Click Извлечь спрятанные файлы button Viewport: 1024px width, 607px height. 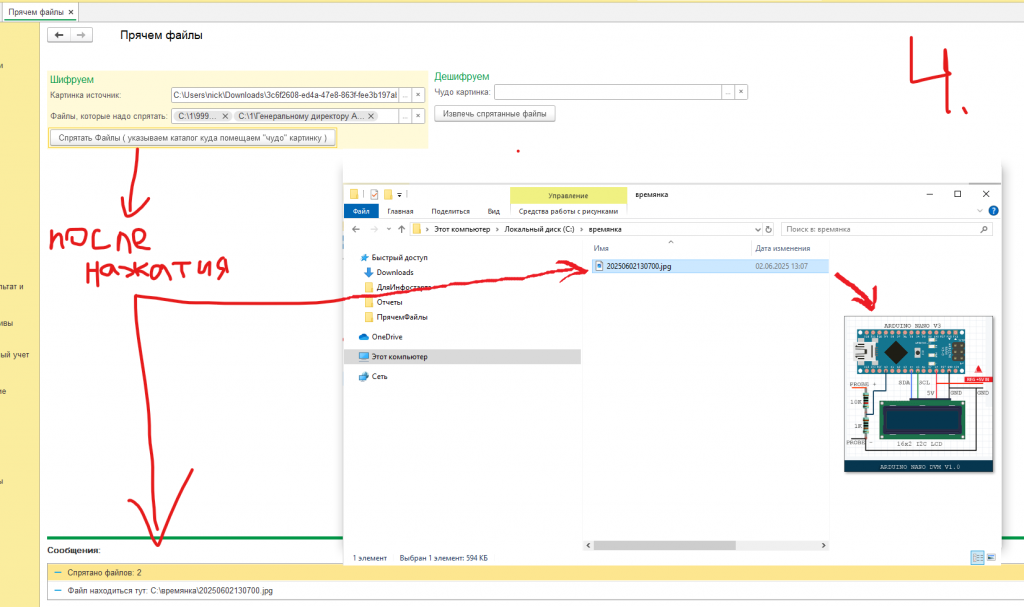(x=494, y=114)
